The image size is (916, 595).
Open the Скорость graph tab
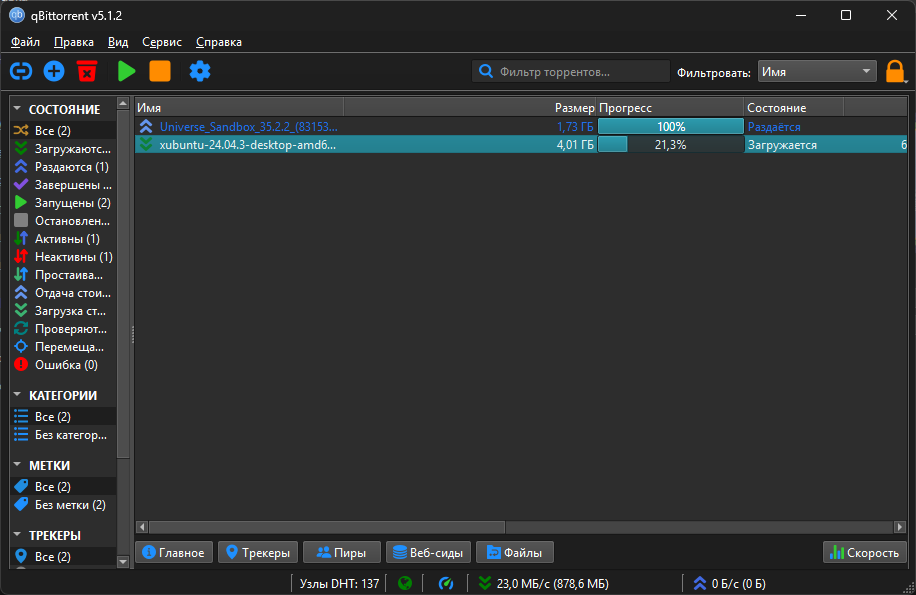tap(865, 552)
